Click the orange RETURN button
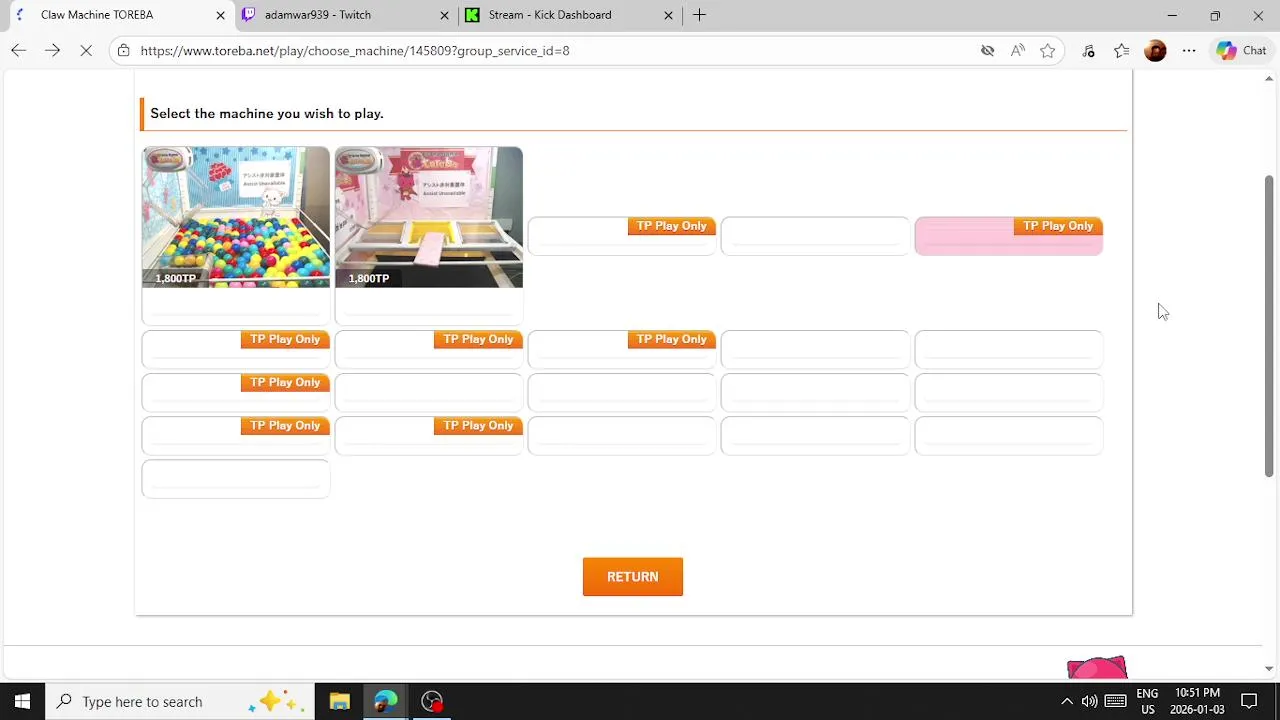The height and width of the screenshot is (720, 1280). coord(632,576)
